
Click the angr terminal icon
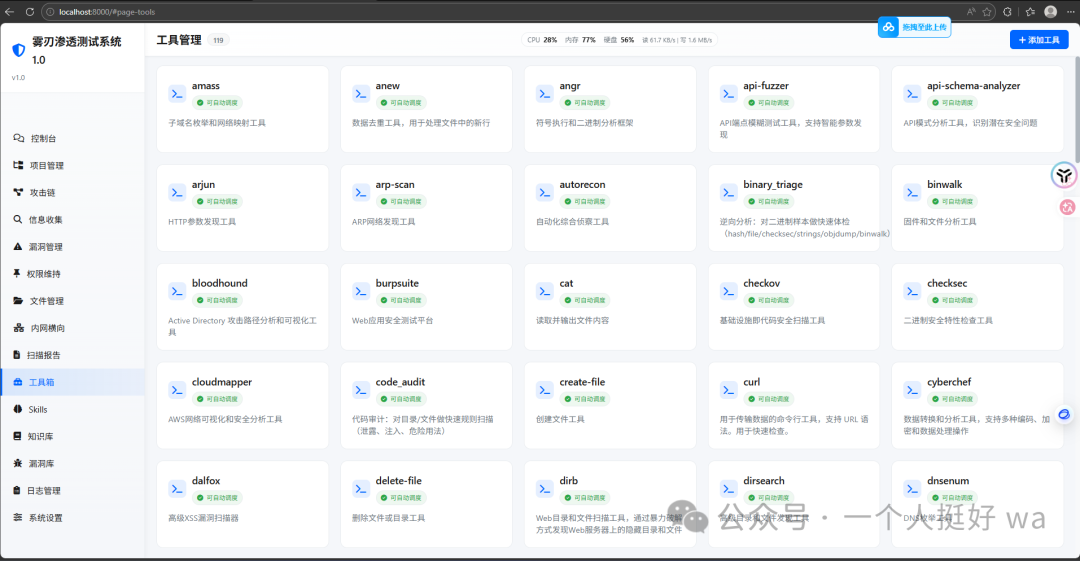(x=545, y=94)
